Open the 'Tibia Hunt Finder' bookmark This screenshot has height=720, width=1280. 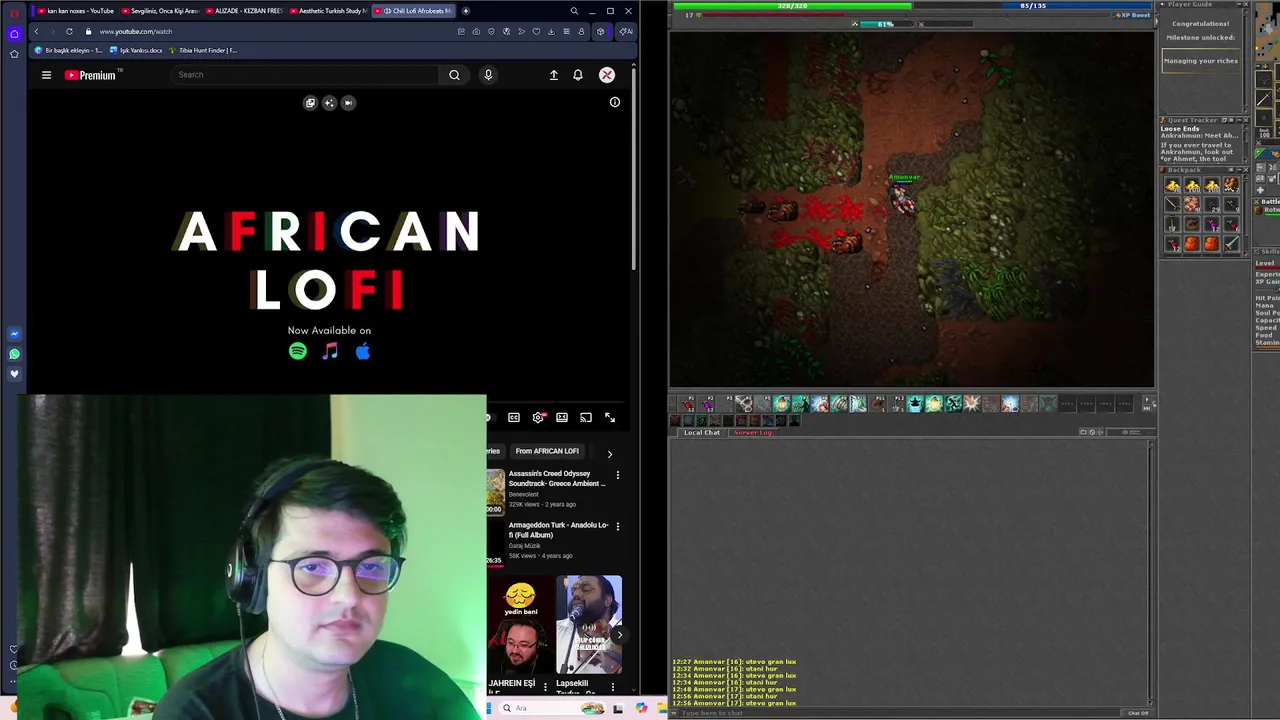pyautogui.click(x=204, y=50)
